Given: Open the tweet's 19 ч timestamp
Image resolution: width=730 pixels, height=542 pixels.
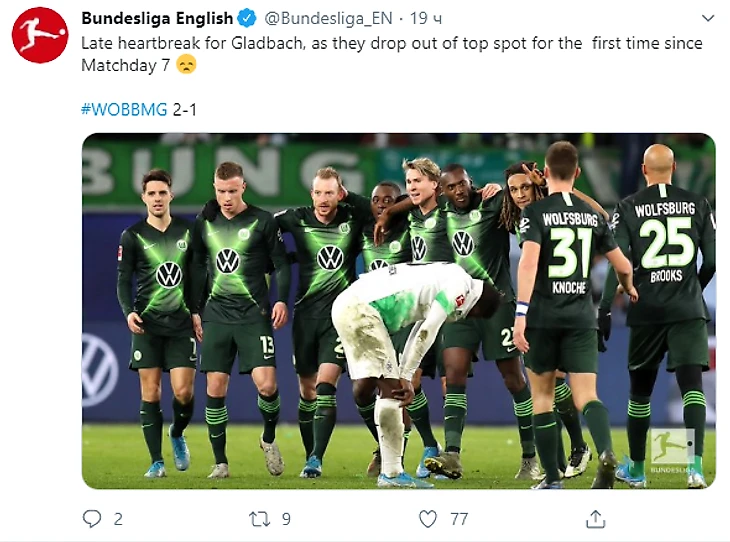Looking at the screenshot, I should pyautogui.click(x=426, y=19).
